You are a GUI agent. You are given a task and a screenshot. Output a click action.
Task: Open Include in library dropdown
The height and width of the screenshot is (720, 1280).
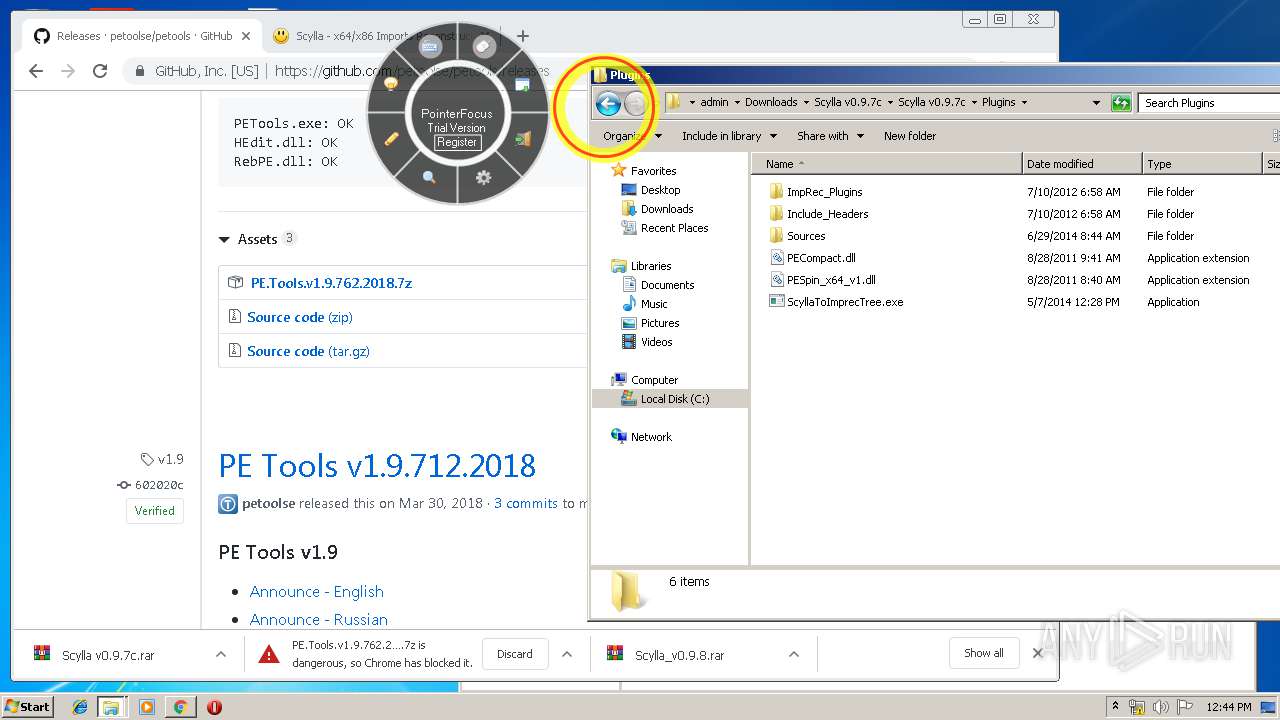729,136
